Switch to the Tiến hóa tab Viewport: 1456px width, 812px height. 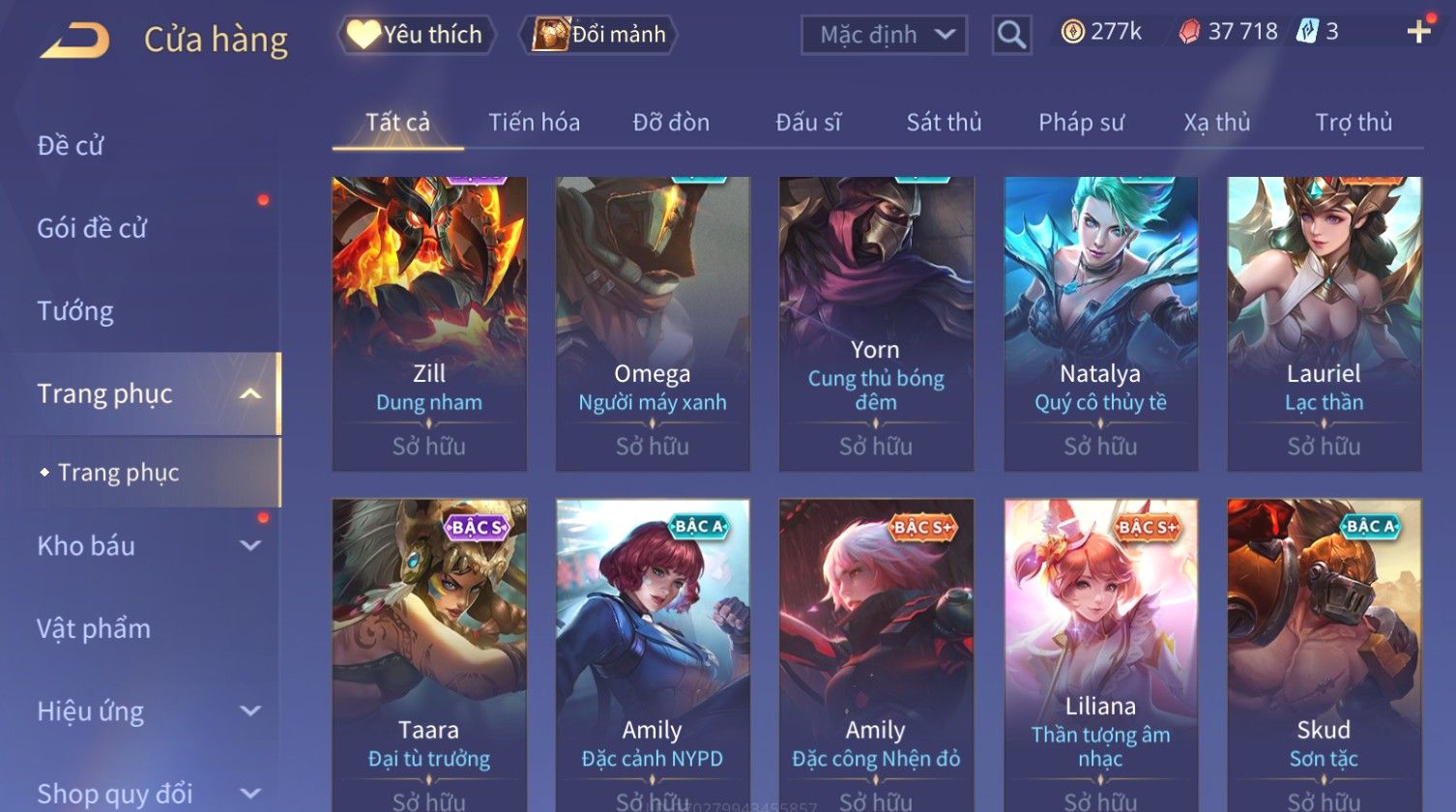[534, 123]
